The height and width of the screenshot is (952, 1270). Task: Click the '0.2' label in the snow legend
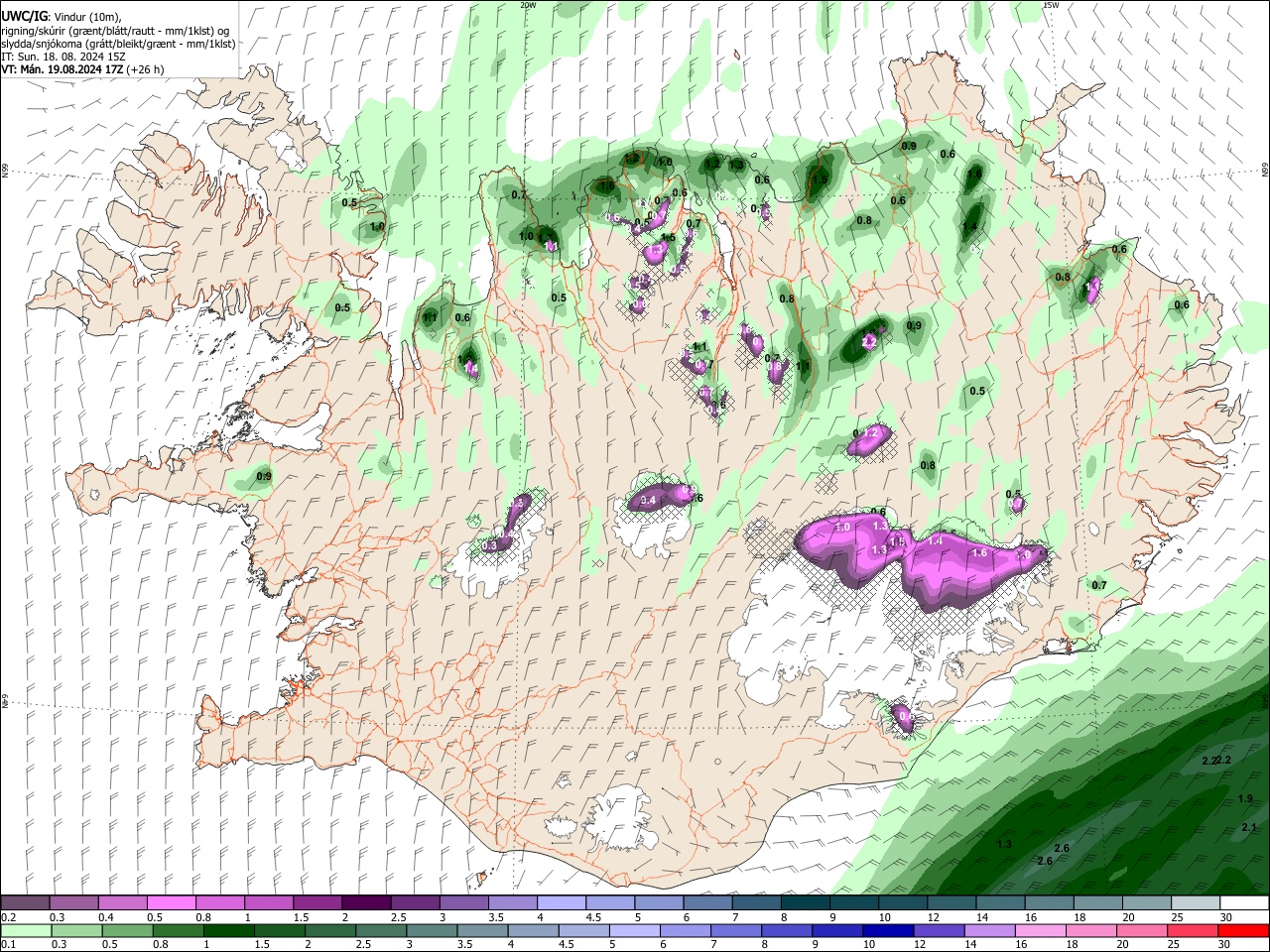pyautogui.click(x=8, y=917)
